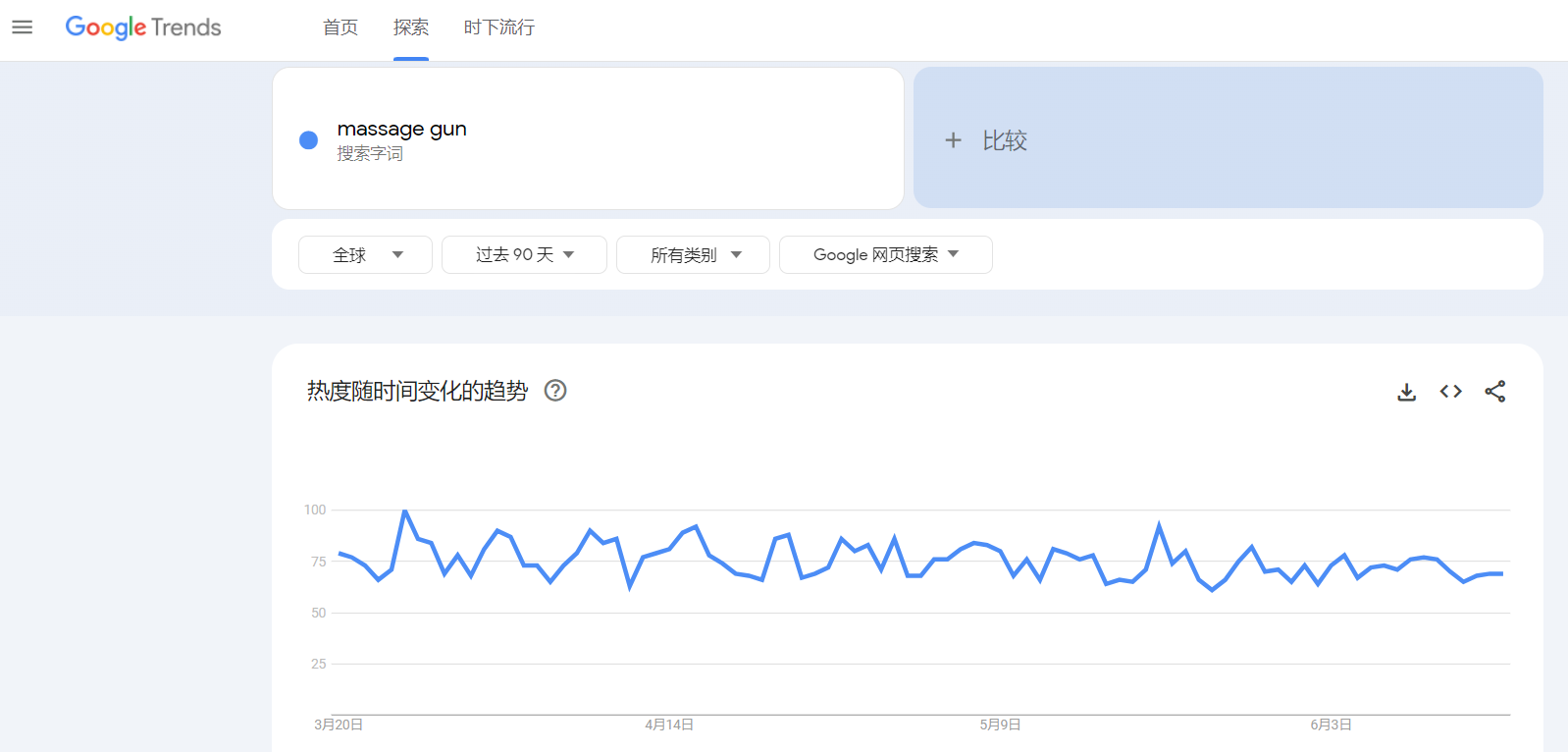
Task: Open the 过去 90 天 time range dropdown
Action: (x=524, y=255)
